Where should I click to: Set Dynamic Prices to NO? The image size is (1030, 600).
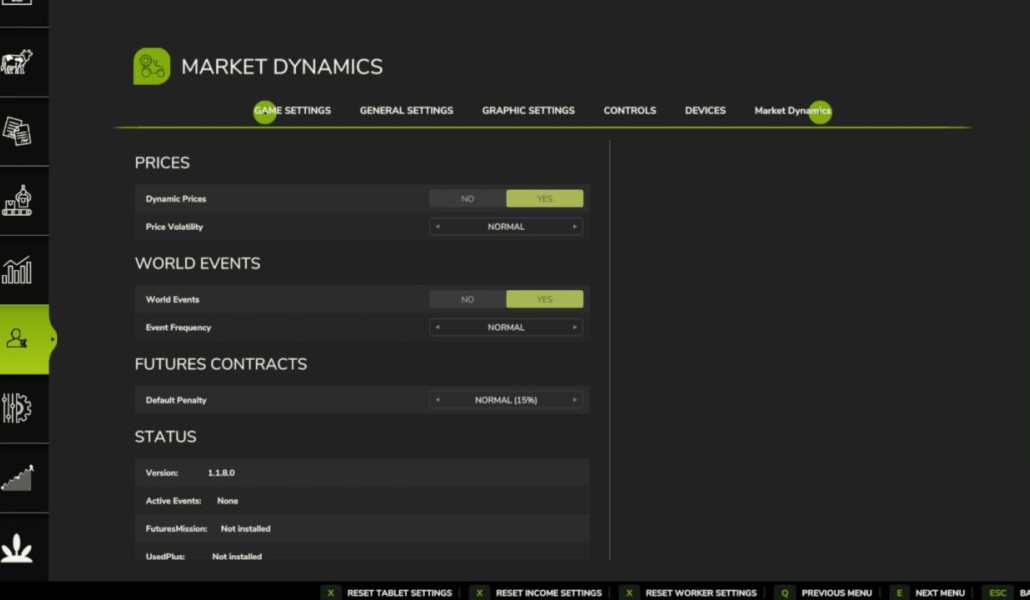[467, 198]
